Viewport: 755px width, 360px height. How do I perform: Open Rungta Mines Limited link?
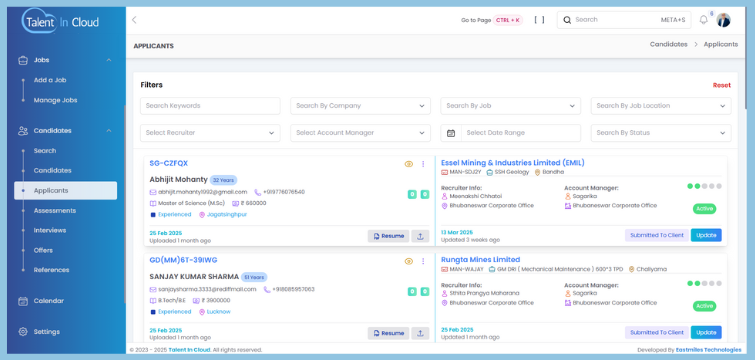[x=481, y=259]
